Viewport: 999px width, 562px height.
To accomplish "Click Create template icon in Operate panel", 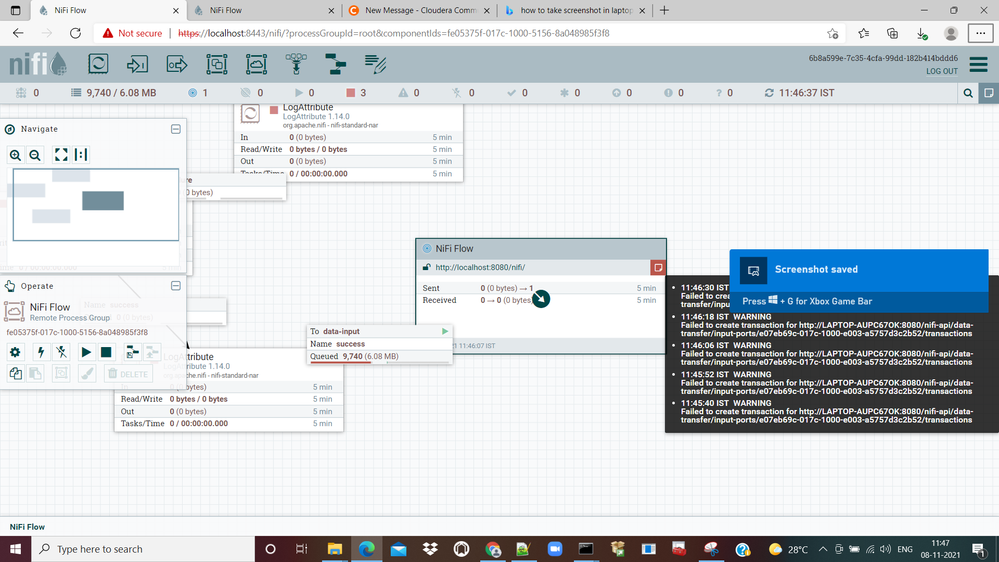I will [132, 352].
